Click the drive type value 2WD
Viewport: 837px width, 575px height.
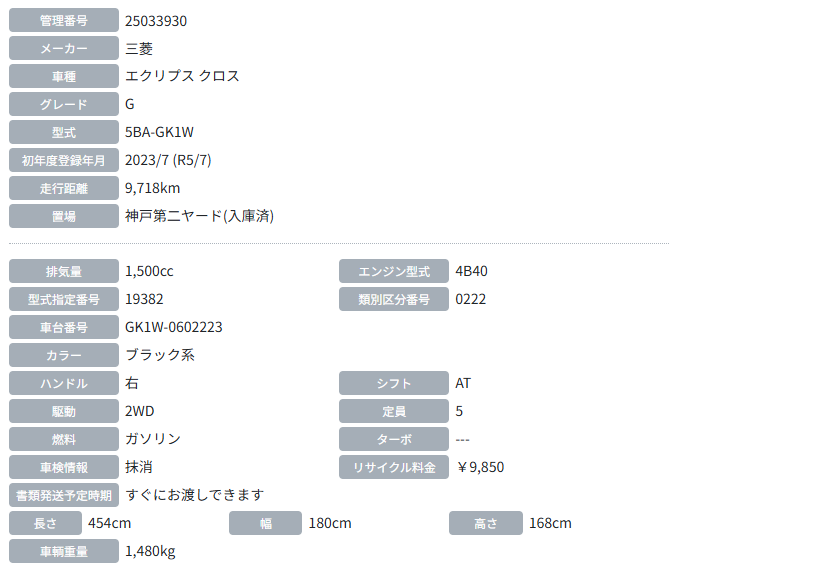[140, 411]
